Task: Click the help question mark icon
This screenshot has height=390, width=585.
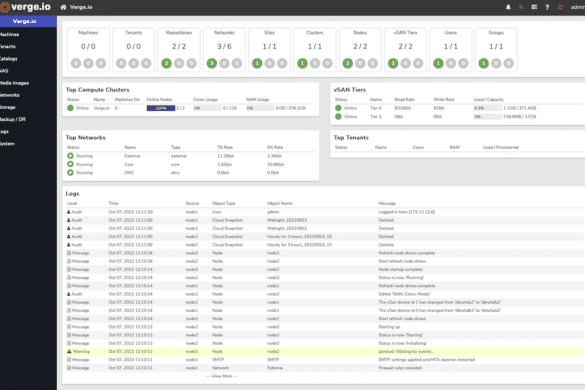Action: [547, 7]
